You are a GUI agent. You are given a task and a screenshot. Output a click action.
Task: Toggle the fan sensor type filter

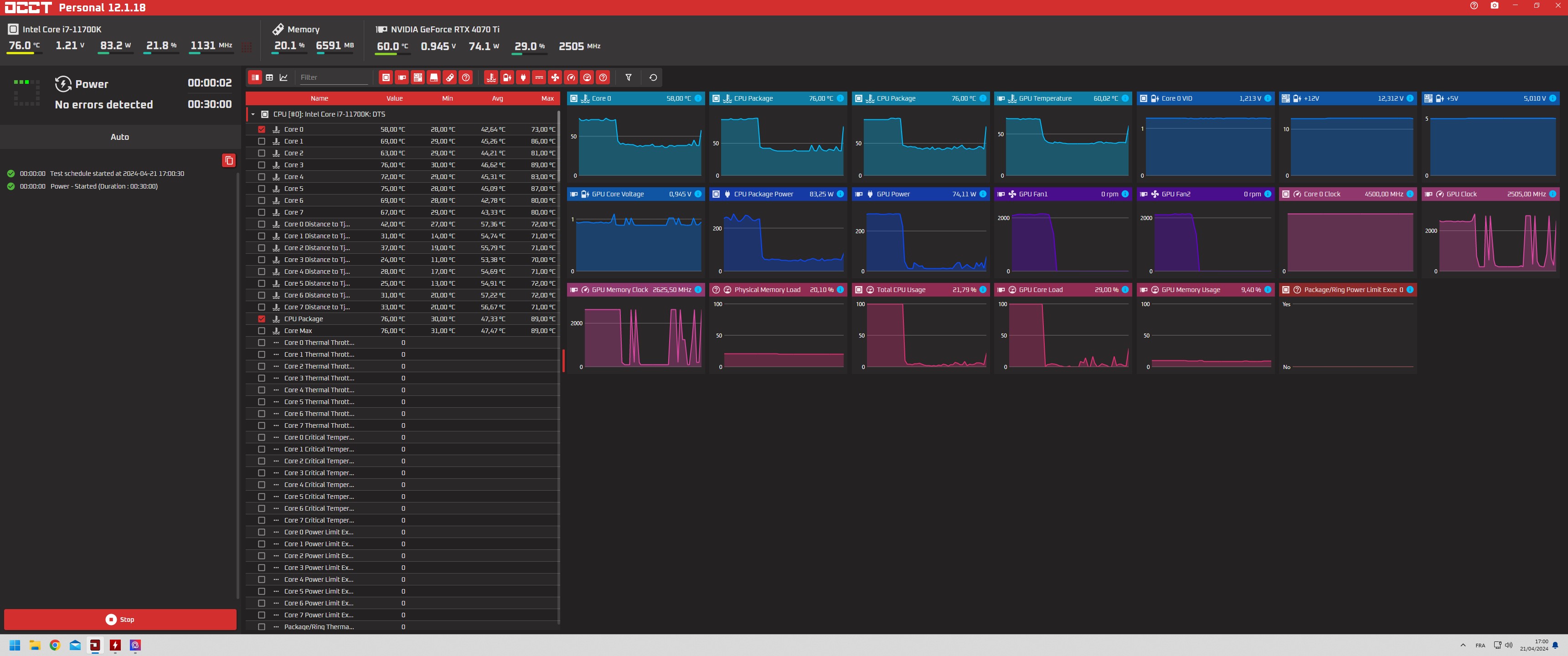555,77
